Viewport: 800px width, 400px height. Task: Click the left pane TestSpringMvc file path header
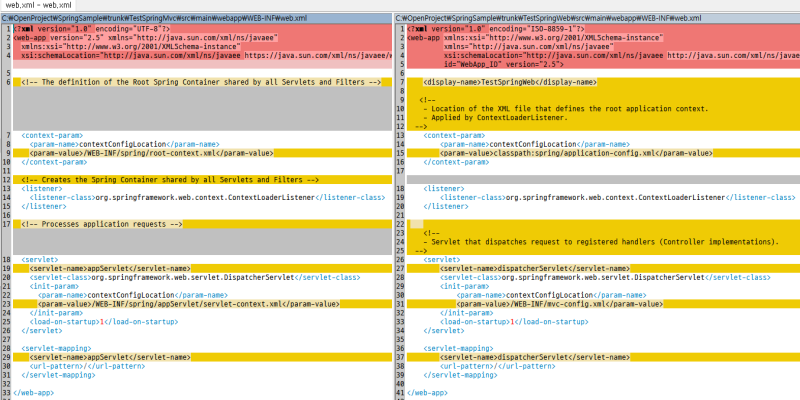[196, 18]
